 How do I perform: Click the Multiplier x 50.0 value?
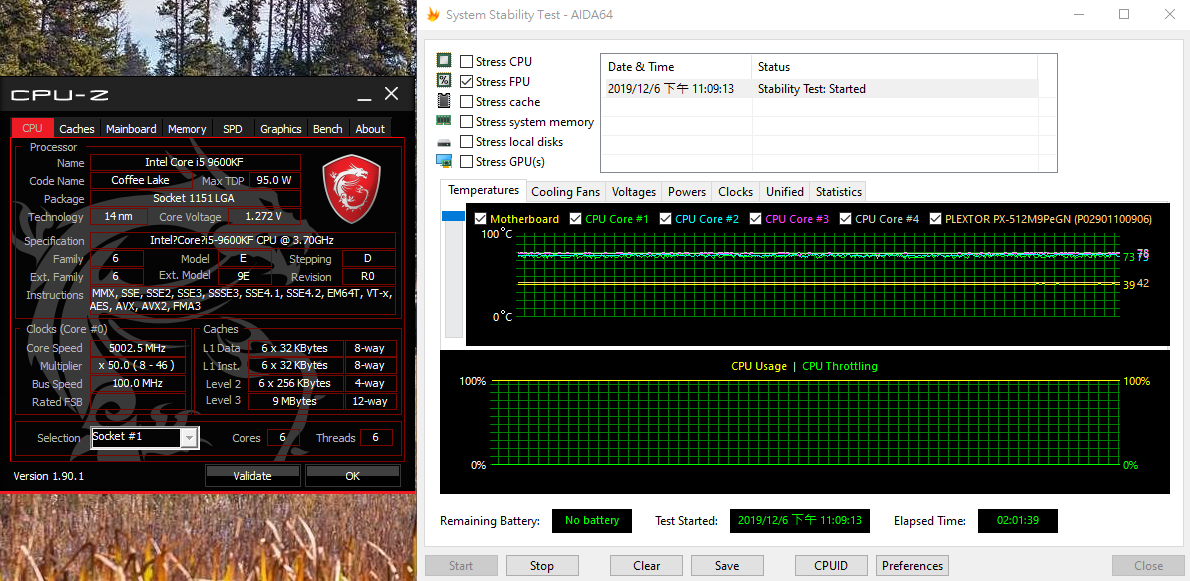(137, 366)
